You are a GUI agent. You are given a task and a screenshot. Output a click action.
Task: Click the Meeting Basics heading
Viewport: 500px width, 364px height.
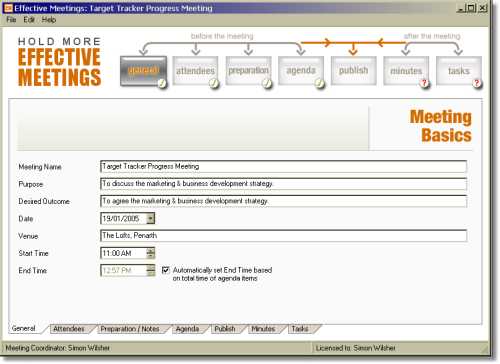[441, 126]
